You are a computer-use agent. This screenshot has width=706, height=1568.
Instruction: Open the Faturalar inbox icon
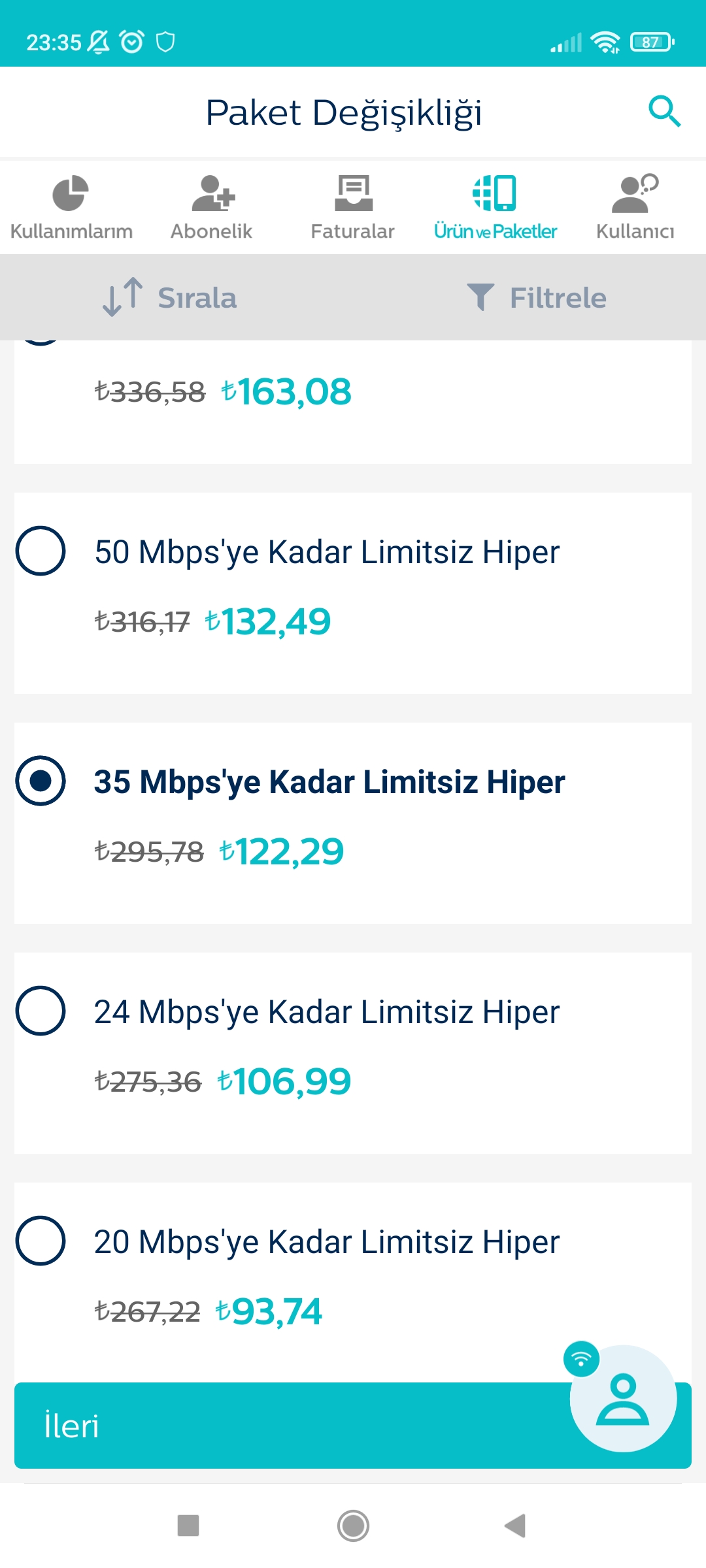pyautogui.click(x=353, y=193)
